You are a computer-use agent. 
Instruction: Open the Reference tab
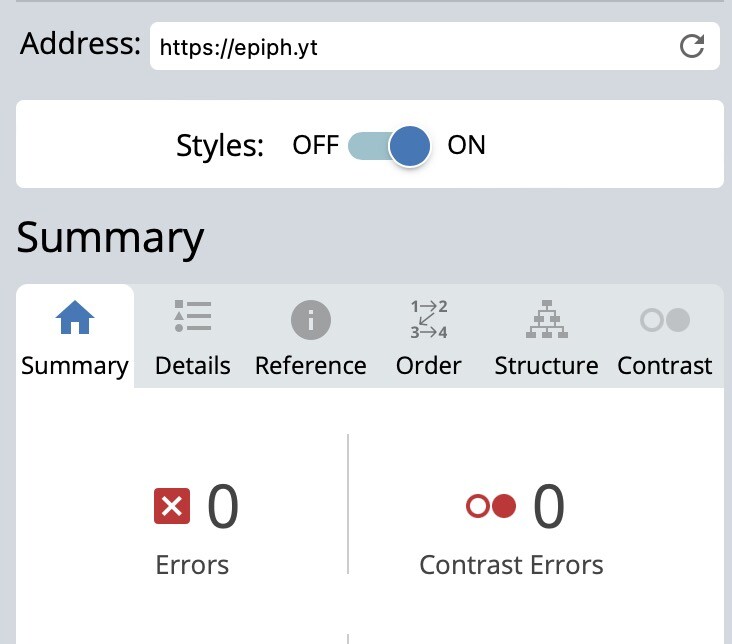click(x=310, y=337)
